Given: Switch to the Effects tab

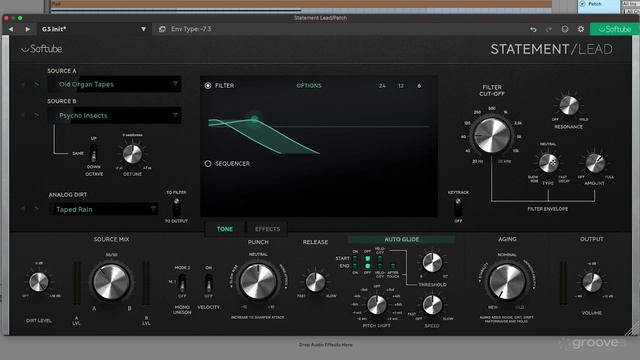Looking at the screenshot, I should tap(267, 229).
